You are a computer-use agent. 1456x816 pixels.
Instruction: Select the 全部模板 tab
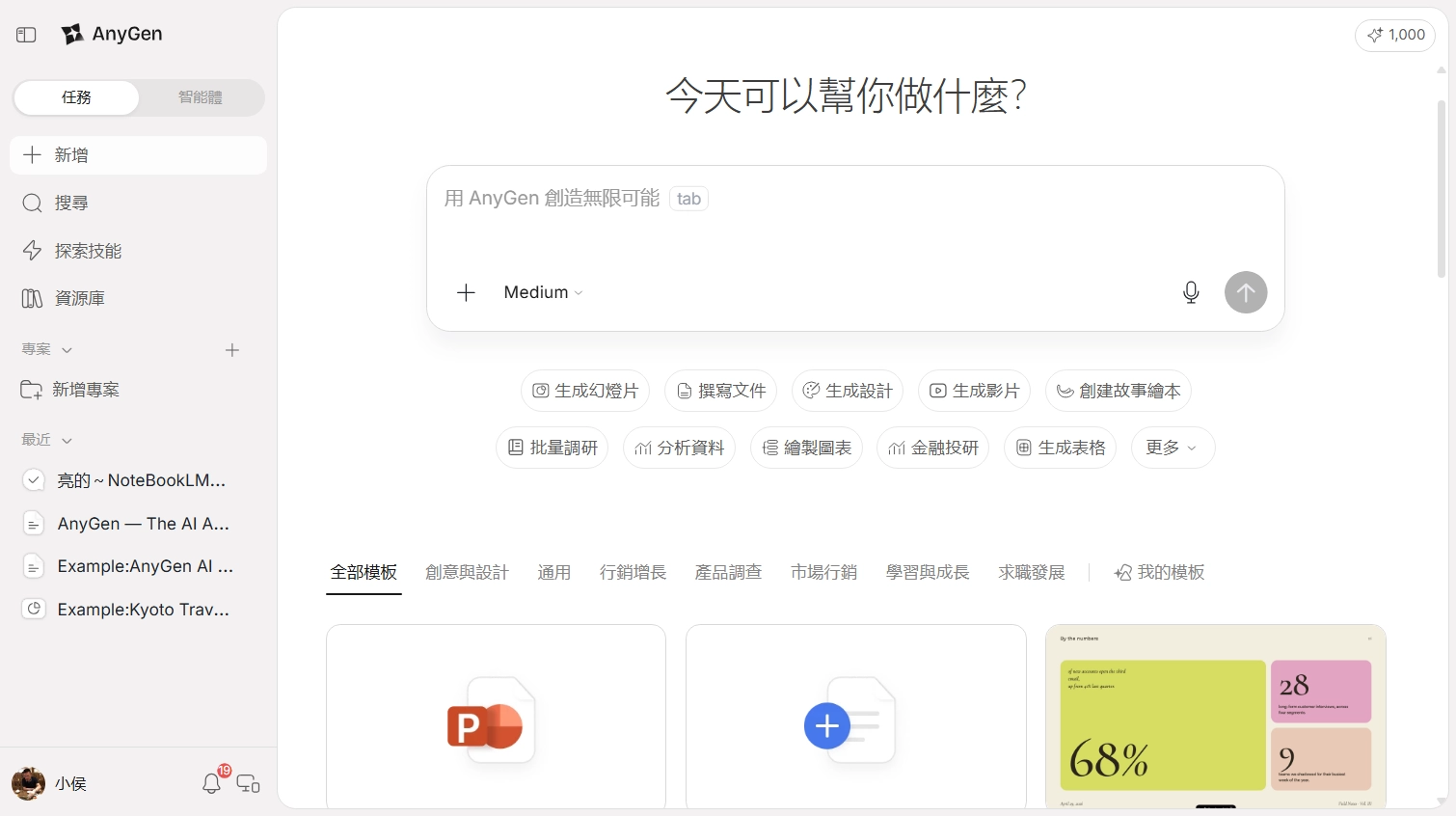pos(364,572)
